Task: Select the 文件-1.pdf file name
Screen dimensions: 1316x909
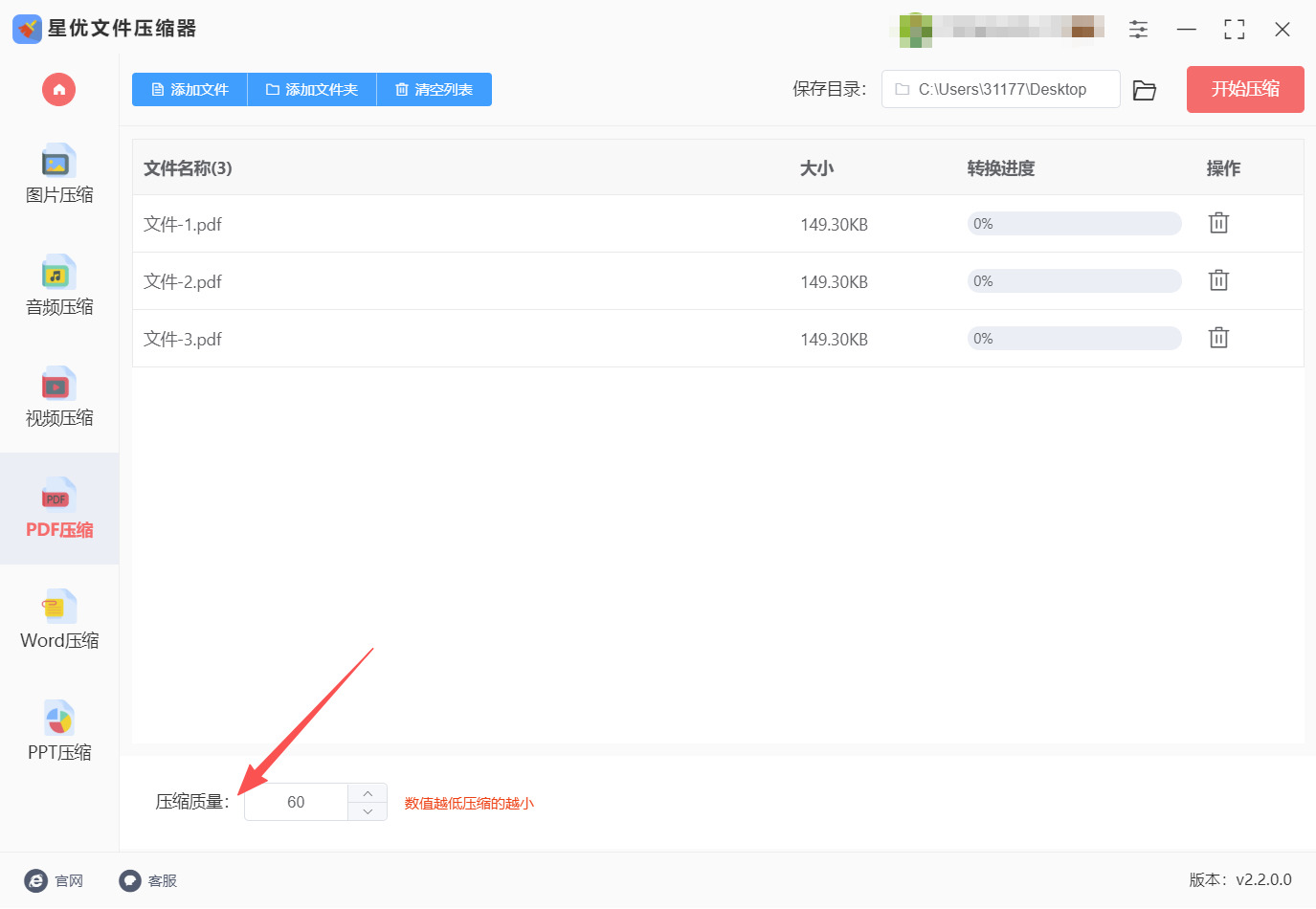Action: pyautogui.click(x=183, y=224)
